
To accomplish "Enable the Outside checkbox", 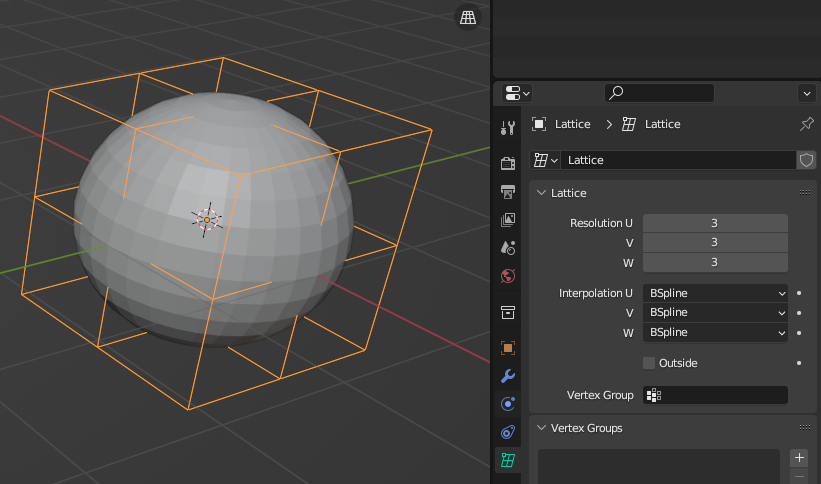I will 649,363.
